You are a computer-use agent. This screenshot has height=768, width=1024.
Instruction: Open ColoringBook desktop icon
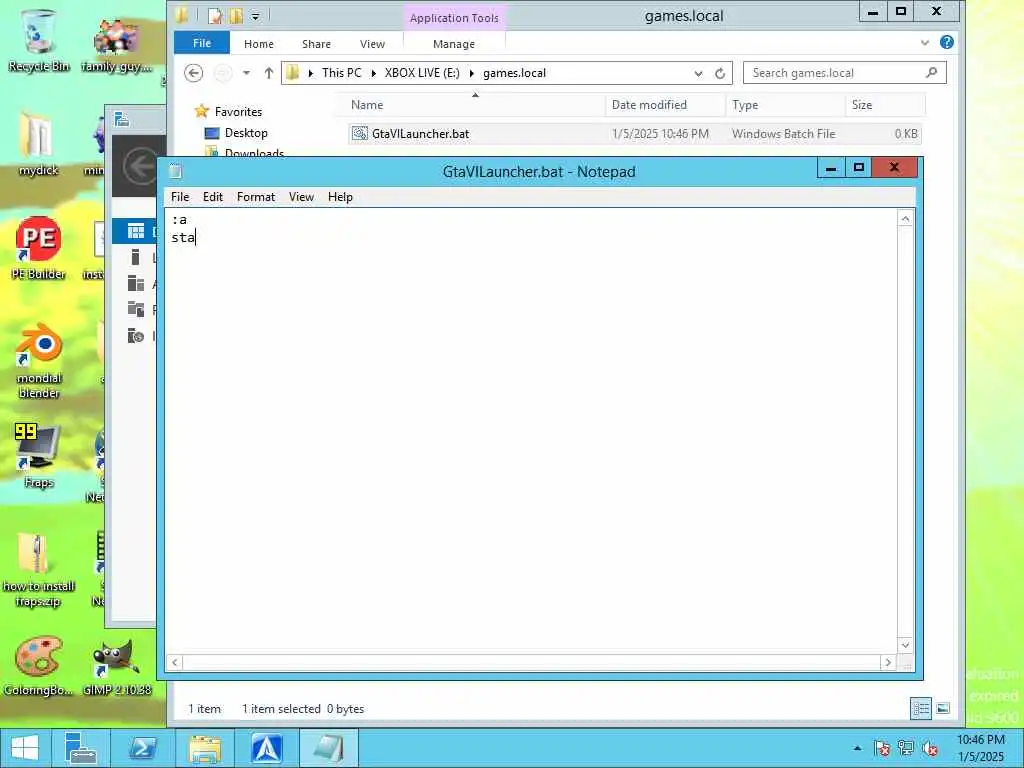coord(39,666)
